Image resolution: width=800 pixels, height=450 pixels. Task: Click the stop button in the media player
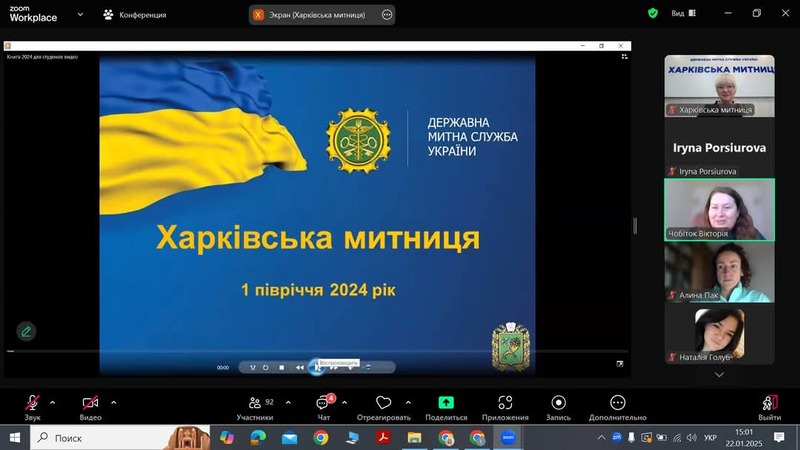(282, 367)
